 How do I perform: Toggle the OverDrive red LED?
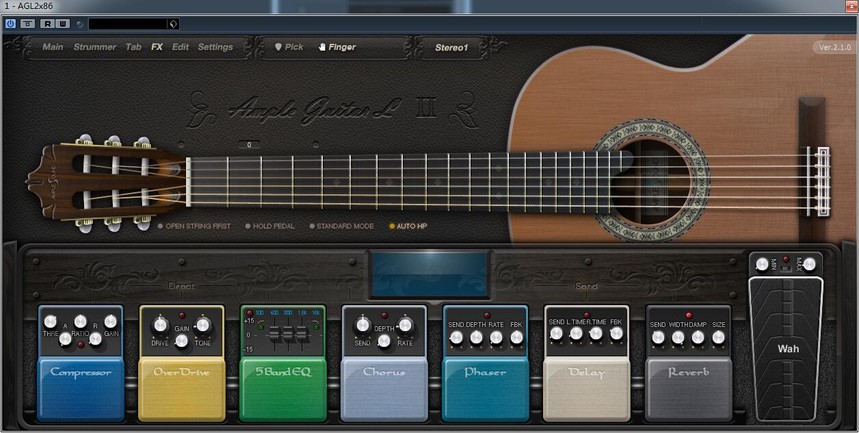tap(181, 316)
